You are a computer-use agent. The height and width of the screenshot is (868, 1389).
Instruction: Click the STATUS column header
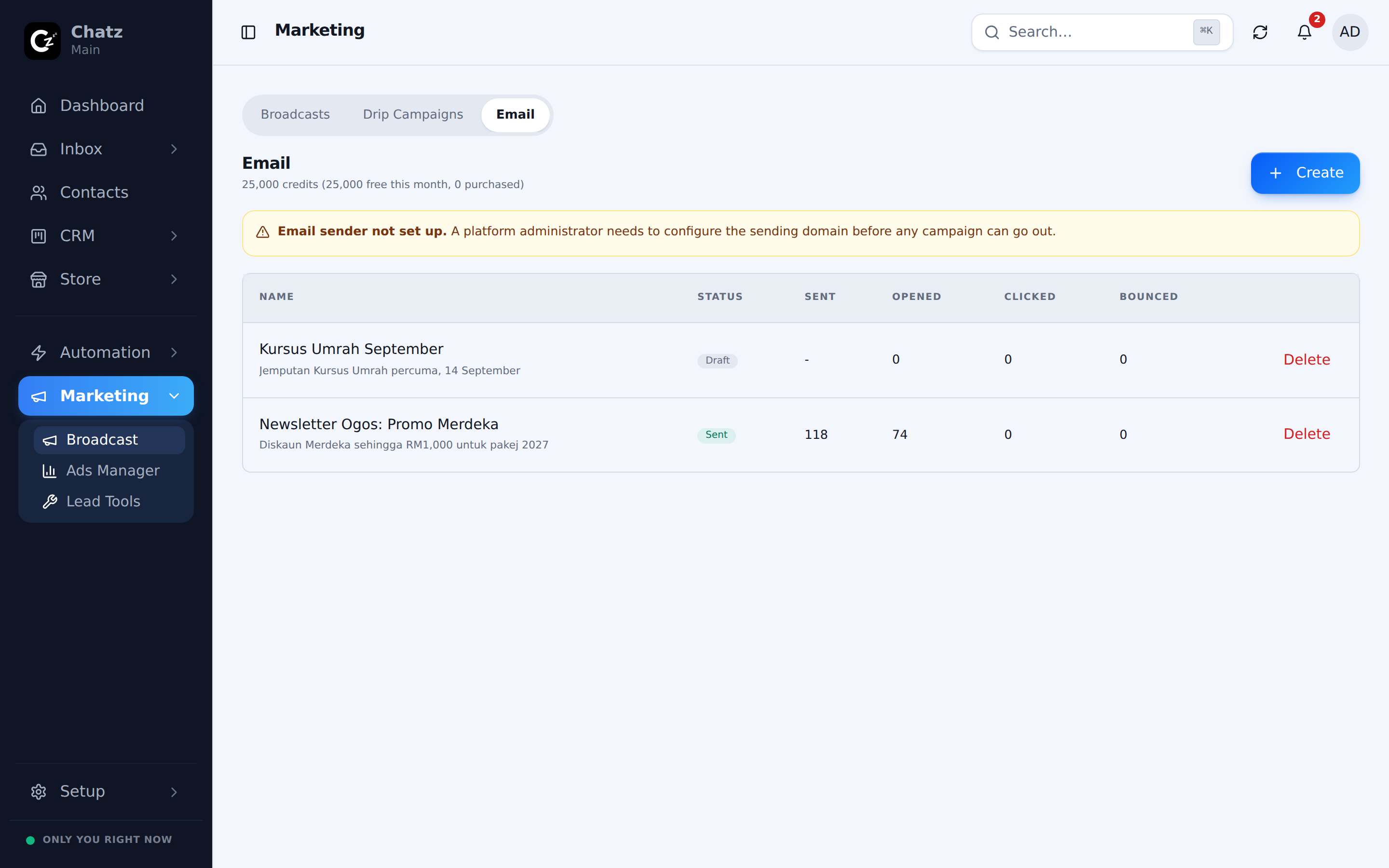coord(720,297)
